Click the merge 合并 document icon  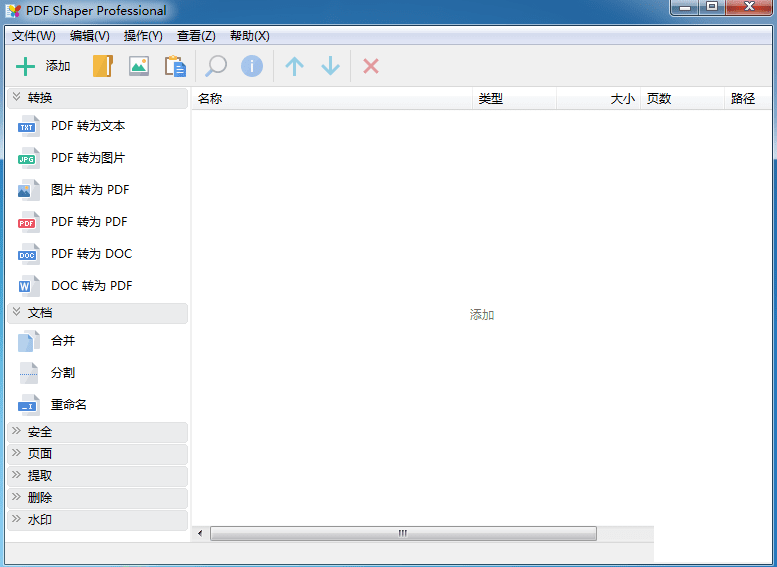[x=29, y=341]
